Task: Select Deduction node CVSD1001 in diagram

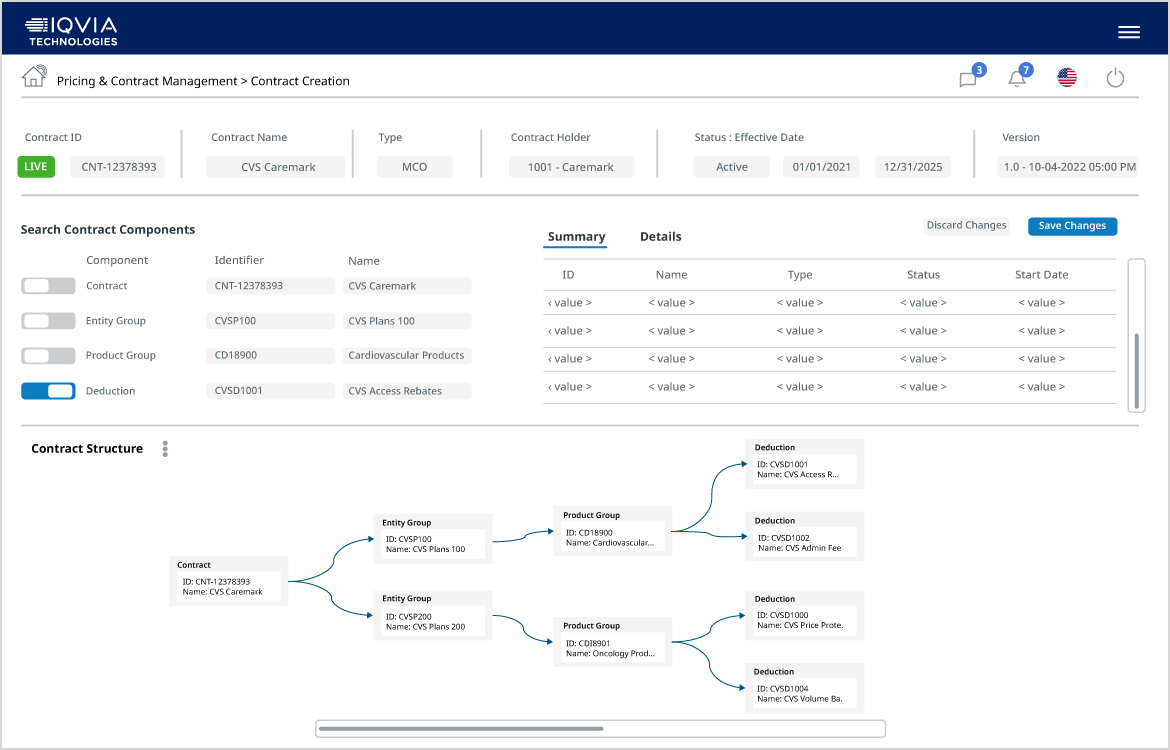Action: point(804,463)
